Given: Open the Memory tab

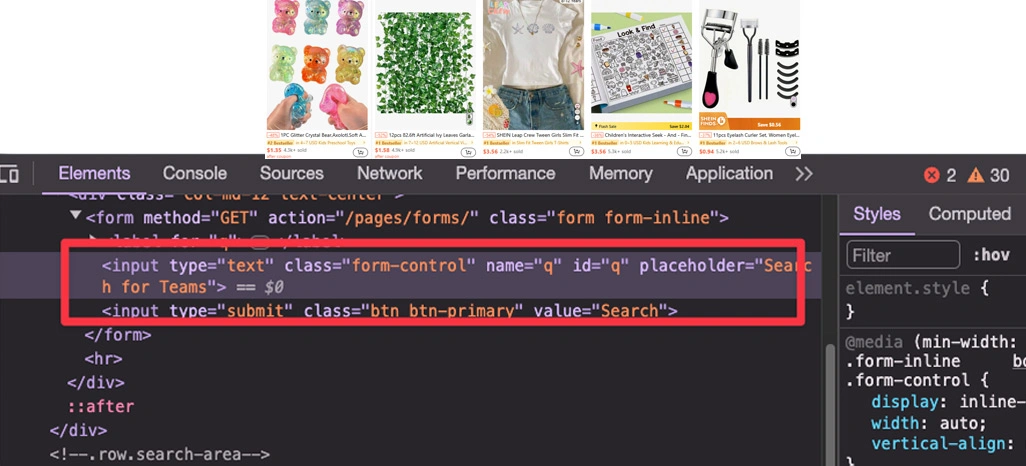Looking at the screenshot, I should click(x=620, y=173).
